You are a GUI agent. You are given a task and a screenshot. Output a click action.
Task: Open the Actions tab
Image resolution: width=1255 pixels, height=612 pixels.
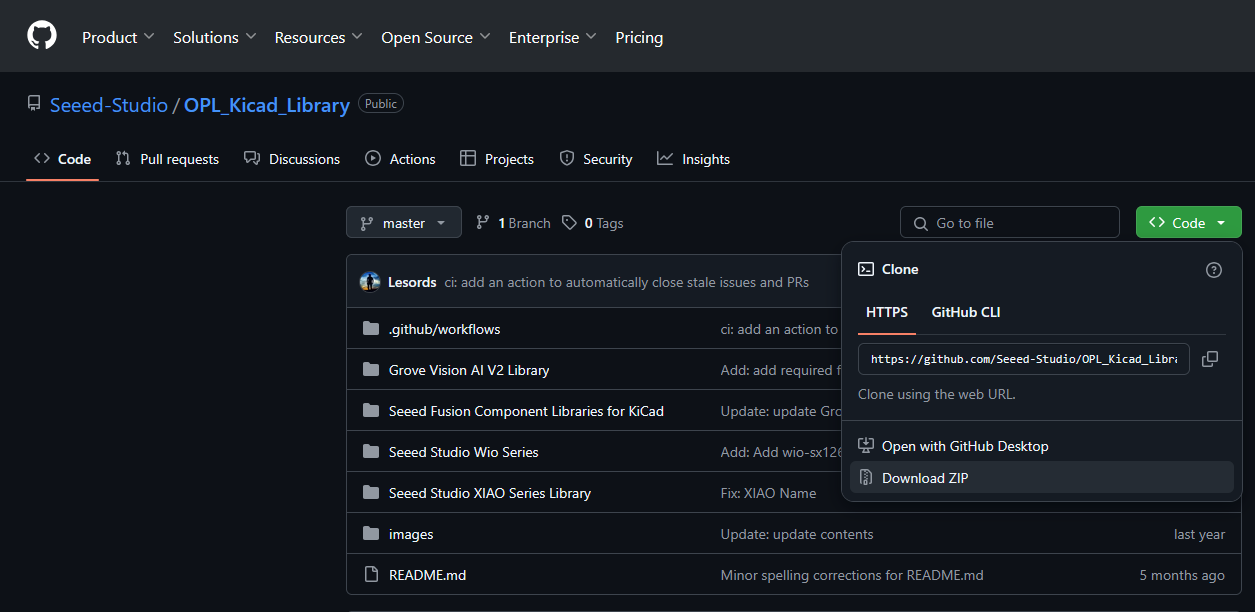400,159
